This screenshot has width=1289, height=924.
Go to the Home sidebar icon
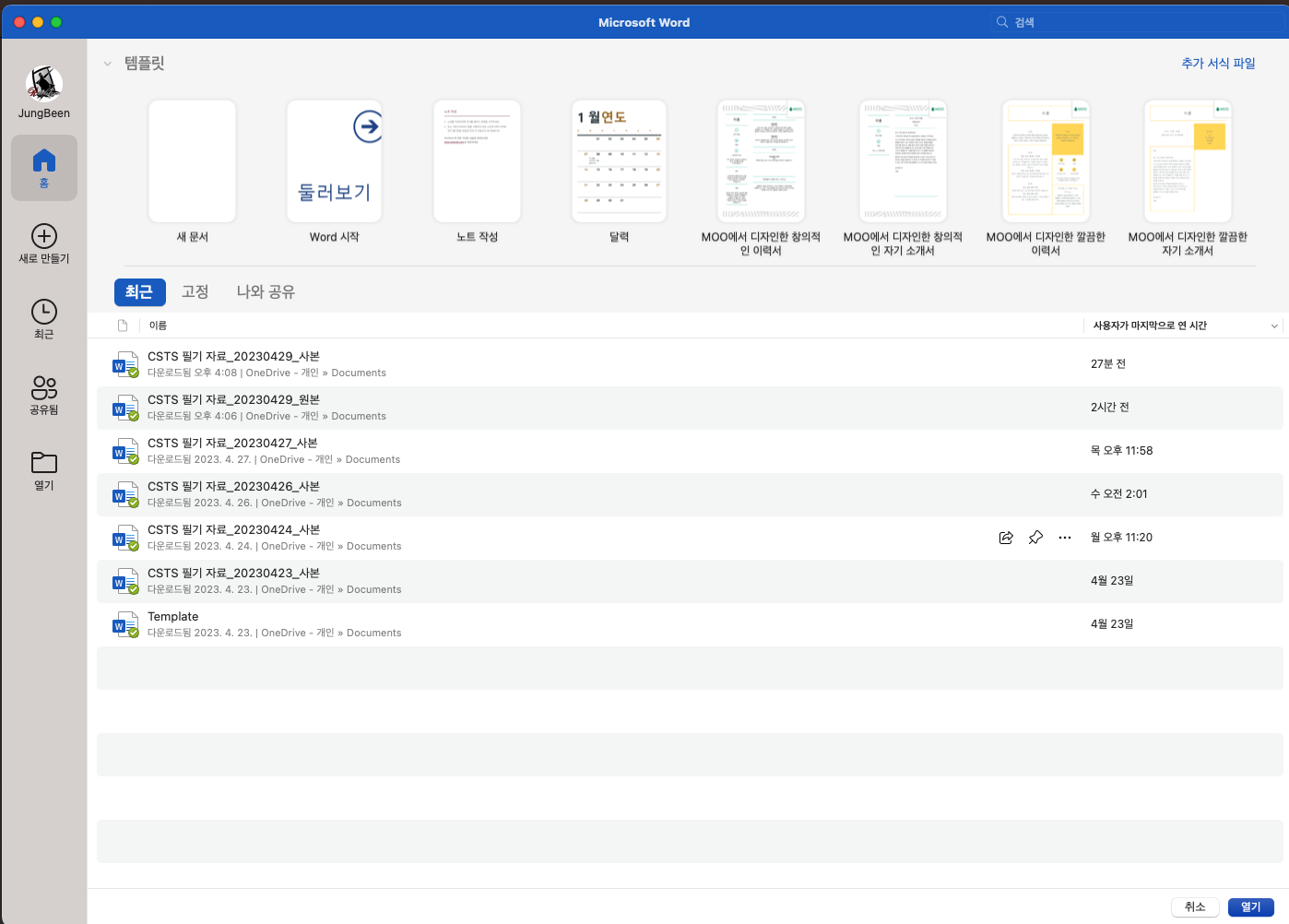coord(44,161)
